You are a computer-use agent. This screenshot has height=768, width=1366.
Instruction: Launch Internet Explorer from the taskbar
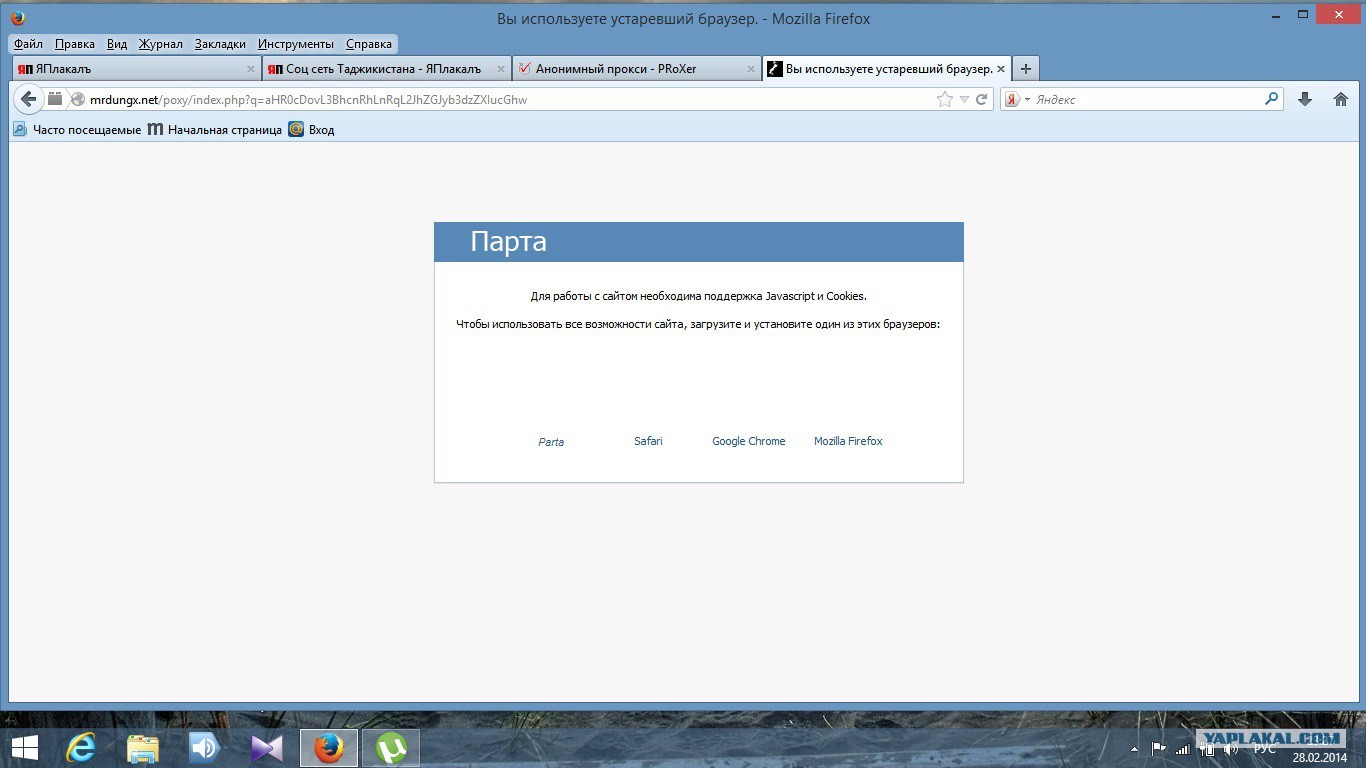[80, 747]
